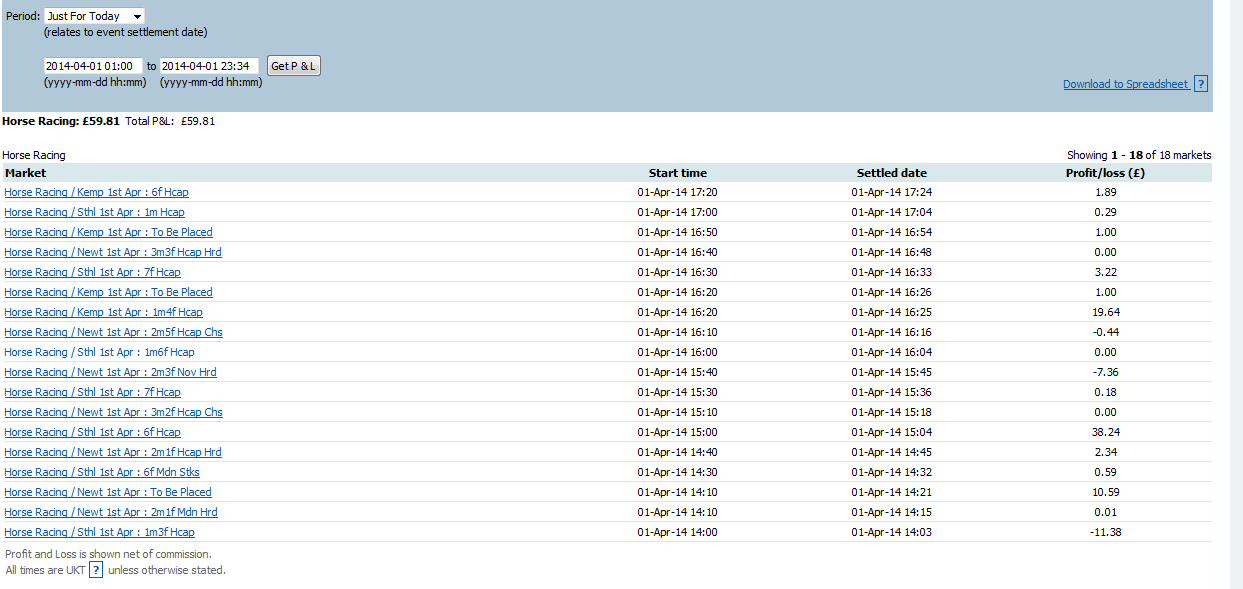Screen dimensions: 1243x589
Task: Open Newt 1st Apr 2m1f Hcap Hrd market
Action: tap(113, 452)
